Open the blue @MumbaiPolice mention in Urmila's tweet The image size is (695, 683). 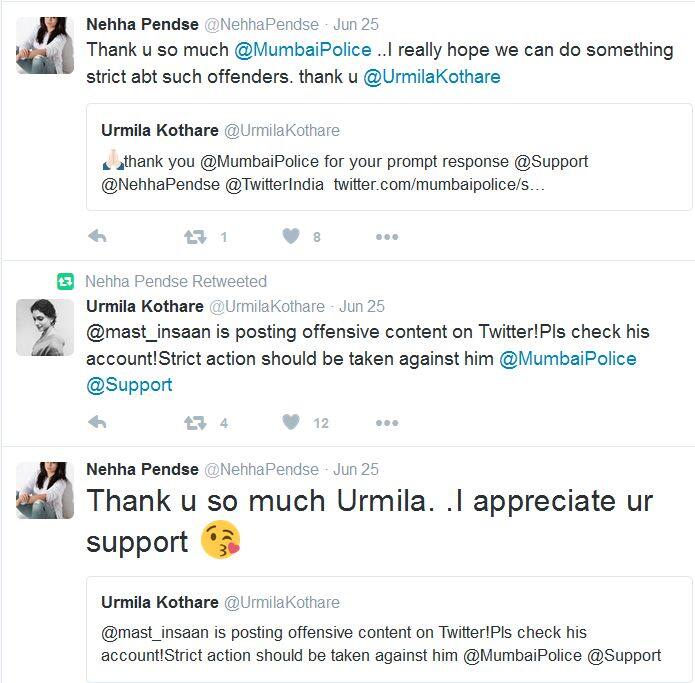tap(567, 359)
